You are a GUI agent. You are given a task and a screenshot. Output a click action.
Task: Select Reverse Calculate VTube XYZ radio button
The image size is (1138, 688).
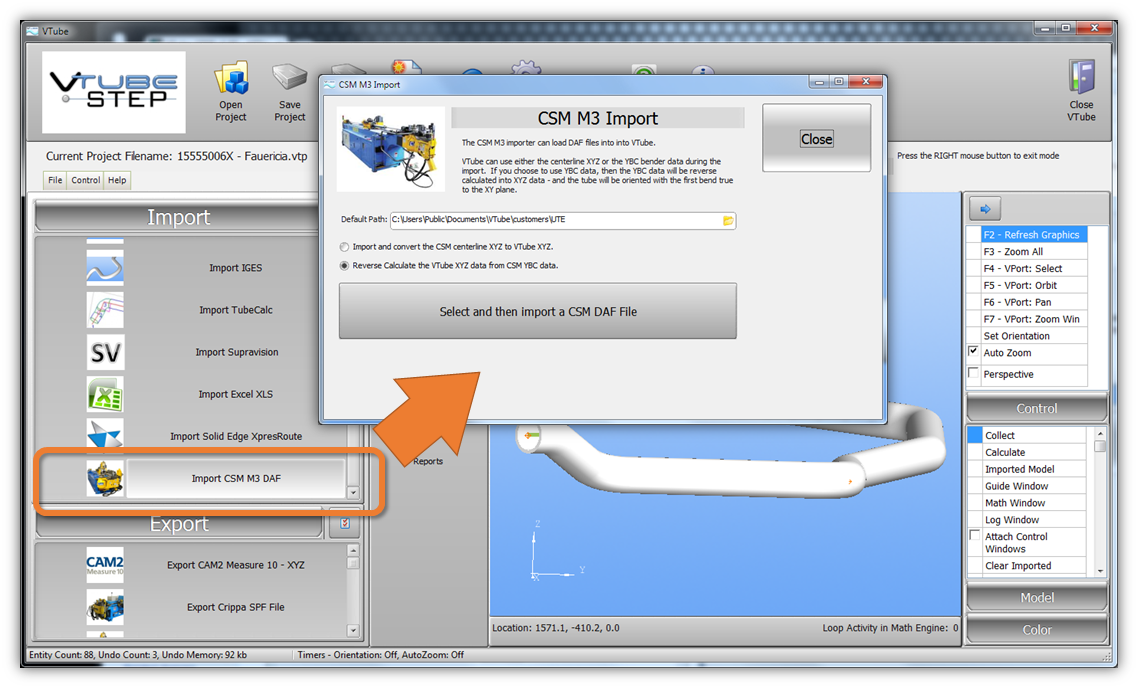coord(345,266)
